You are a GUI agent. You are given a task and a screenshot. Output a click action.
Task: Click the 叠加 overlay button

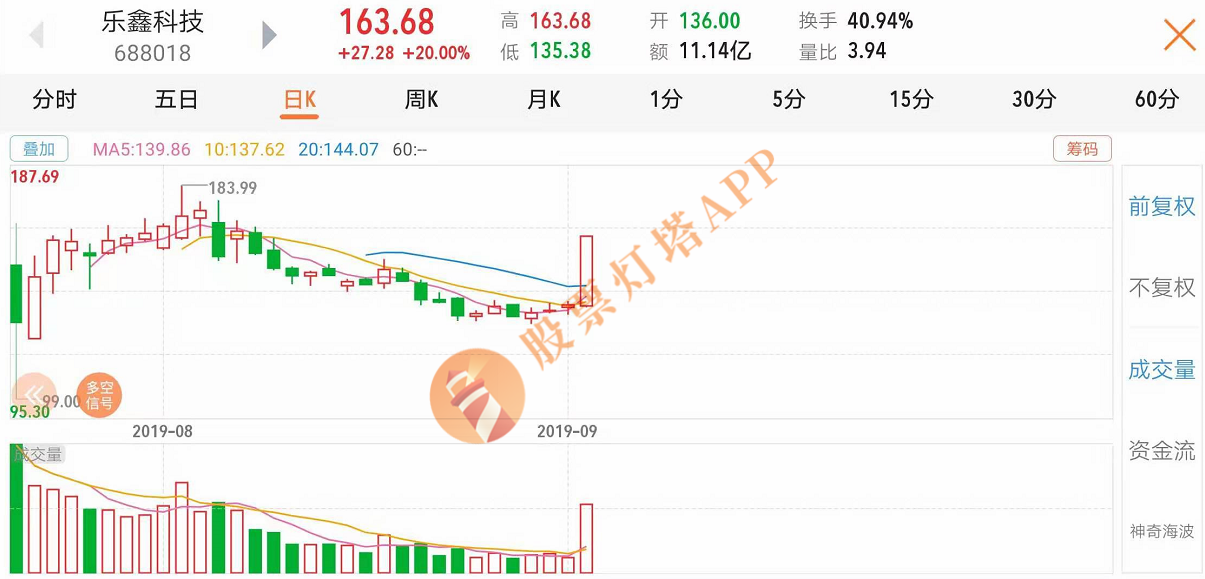[x=39, y=149]
